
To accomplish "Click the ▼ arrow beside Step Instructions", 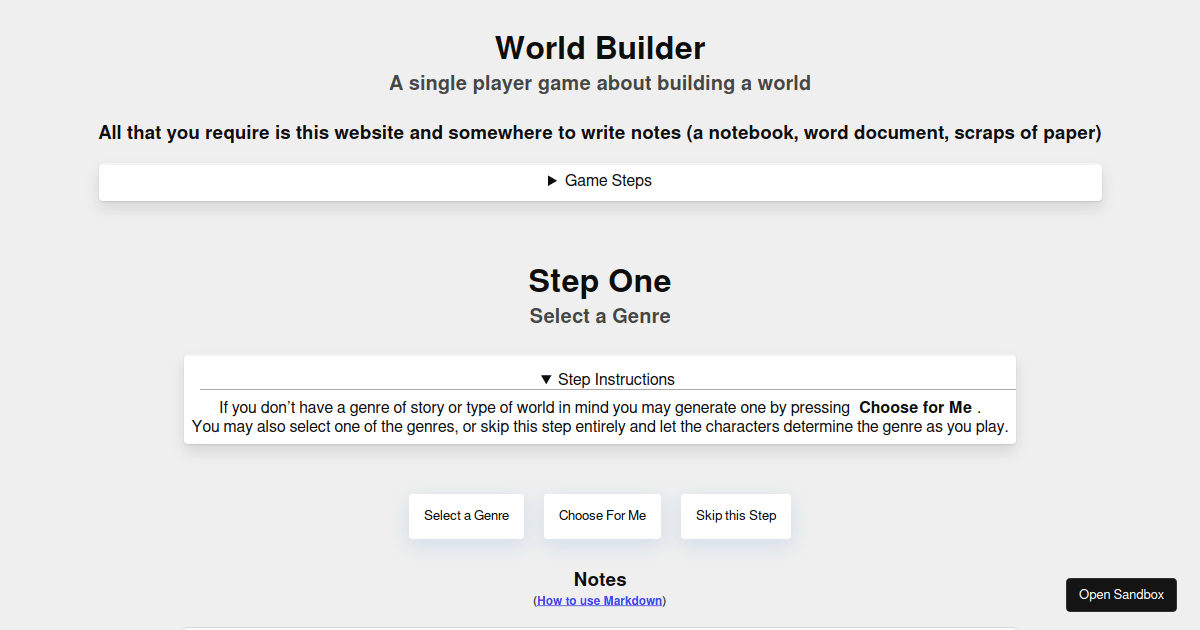I will 546,379.
